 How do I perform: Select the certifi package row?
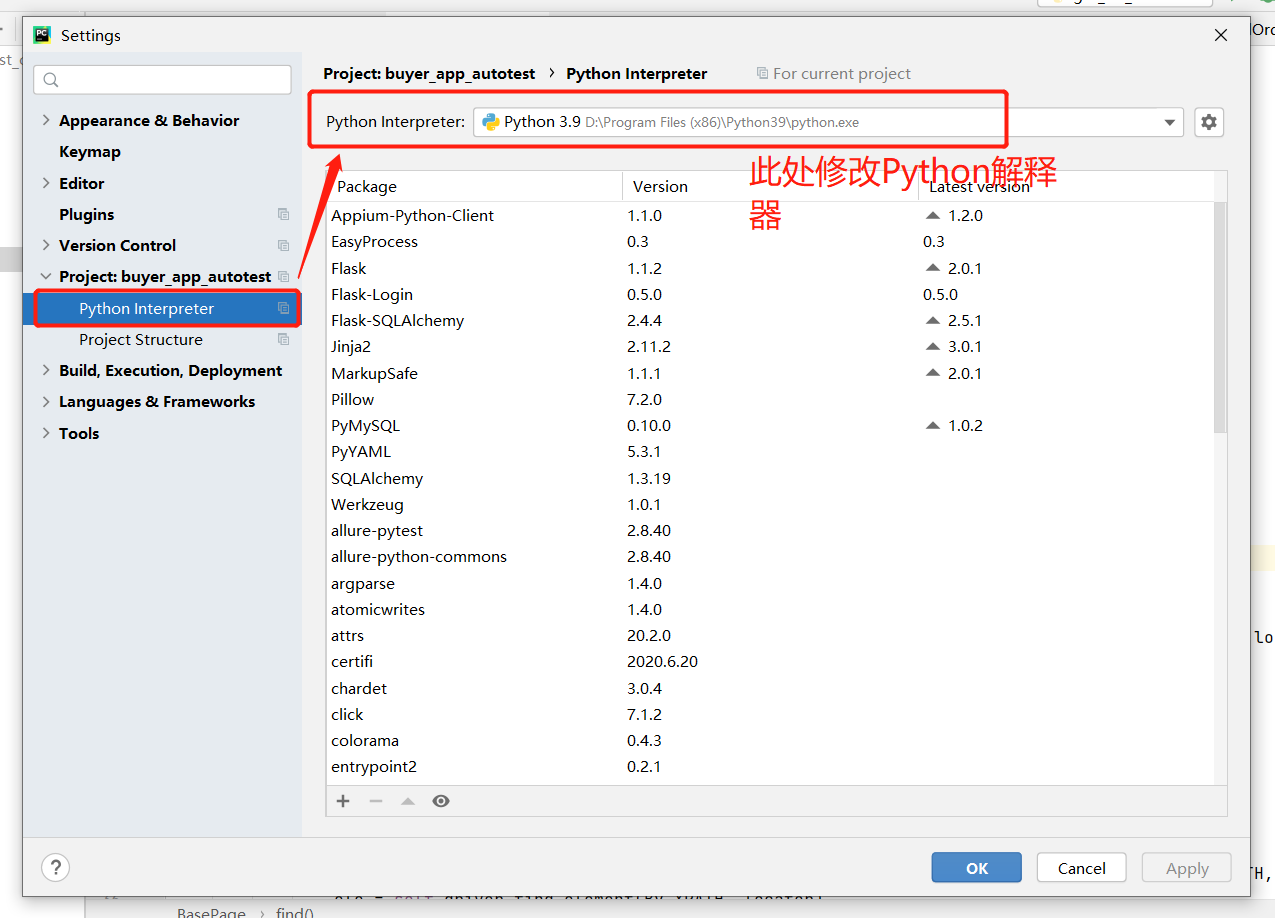770,661
